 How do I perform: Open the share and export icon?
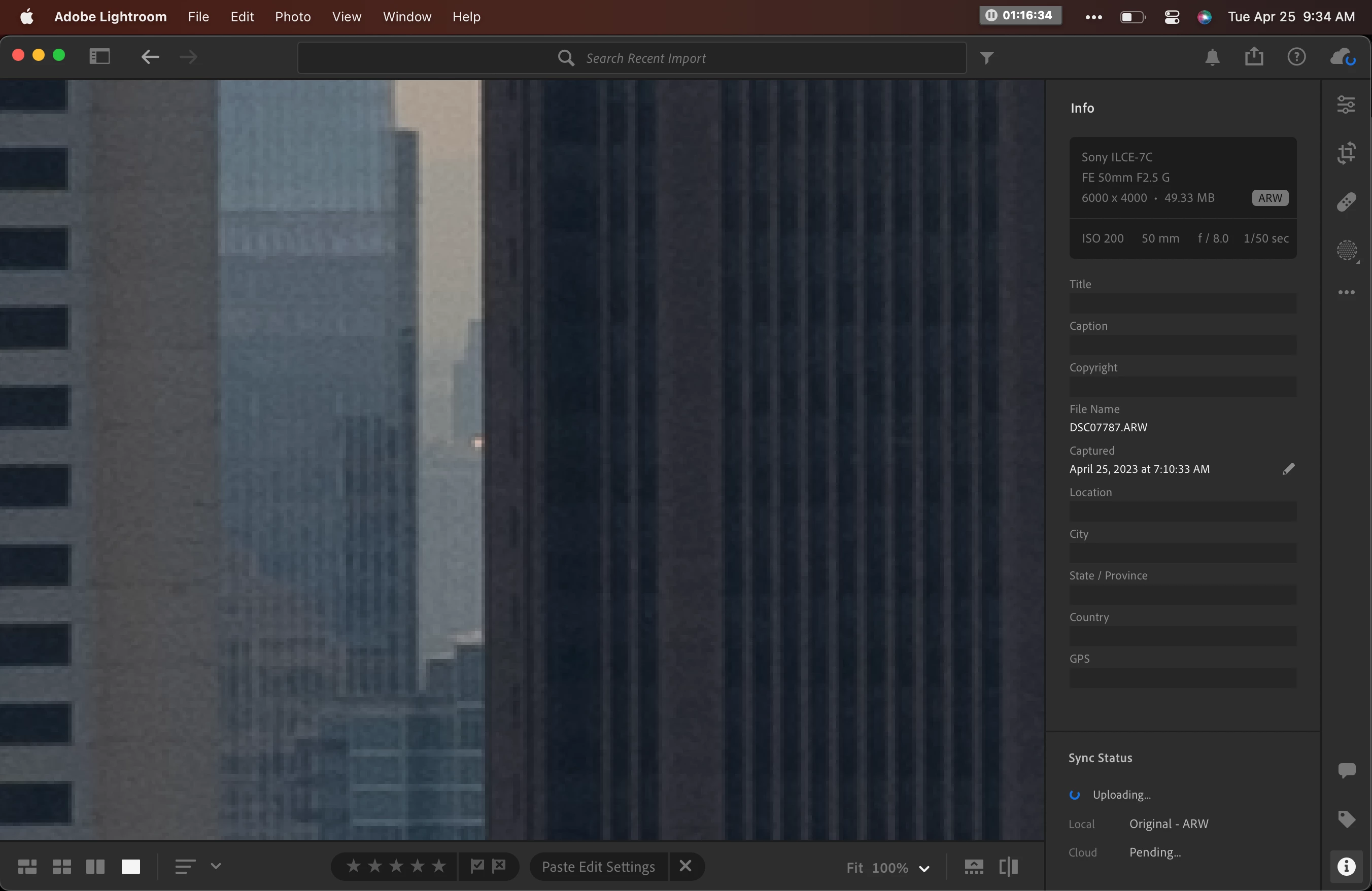pos(1254,57)
